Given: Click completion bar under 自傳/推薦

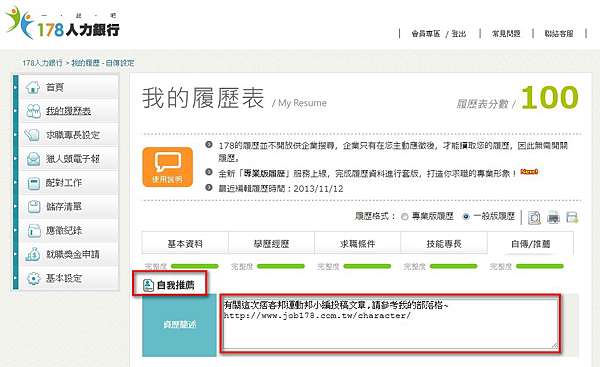Looking at the screenshot, I should point(540,266).
